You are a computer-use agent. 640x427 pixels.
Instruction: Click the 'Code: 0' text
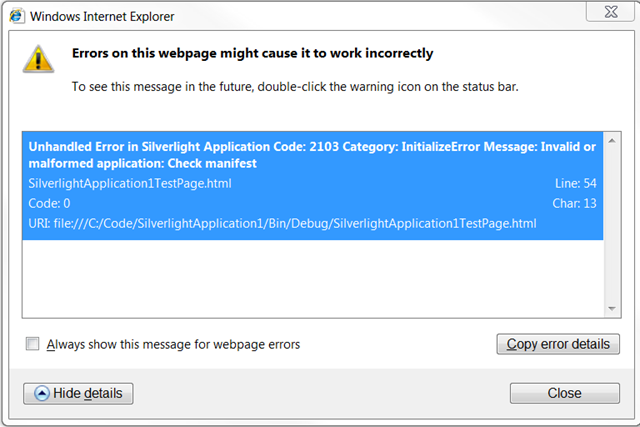click(x=49, y=203)
